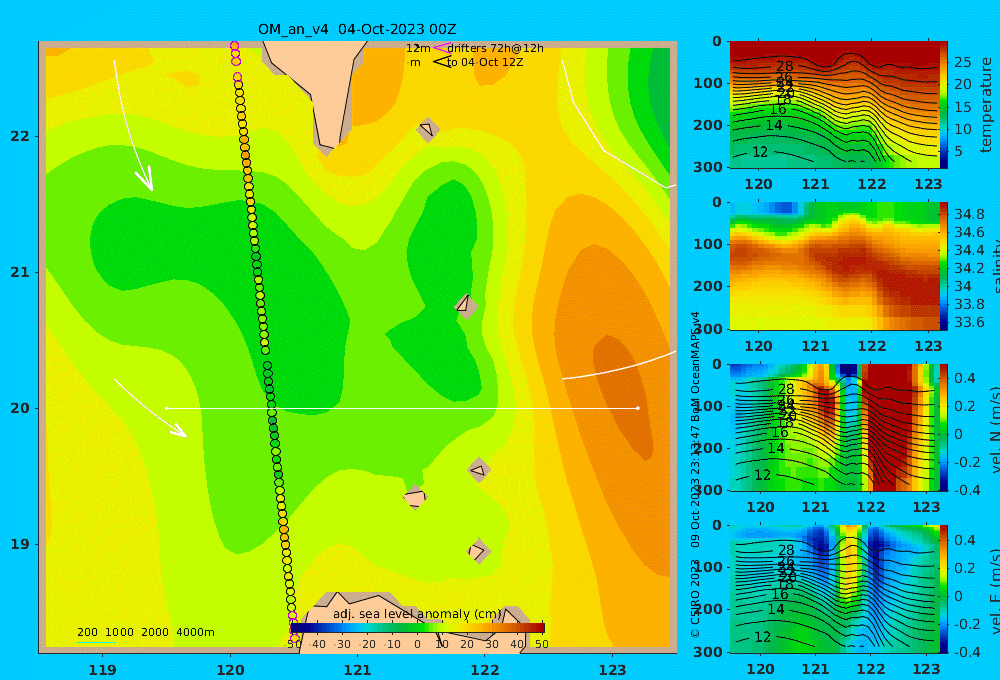Click the topmost magenta drifter circle on the track
The image size is (1000, 680).
(x=234, y=46)
